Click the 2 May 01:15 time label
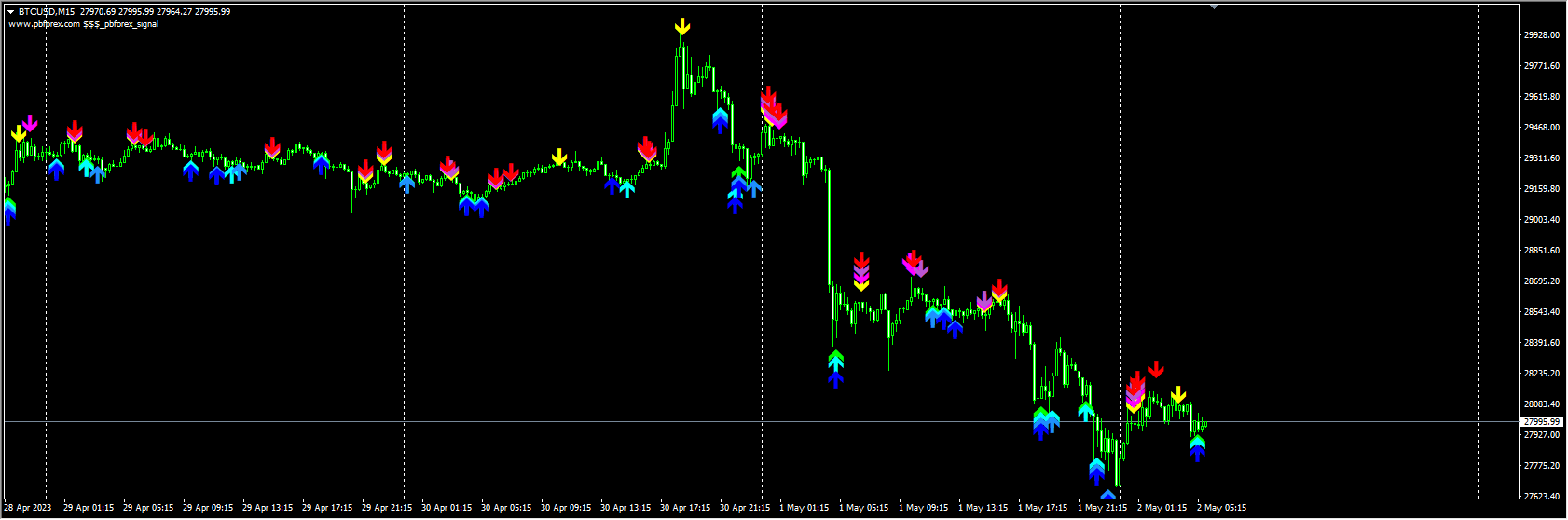Screen dimensions: 1568x520 click(1162, 509)
